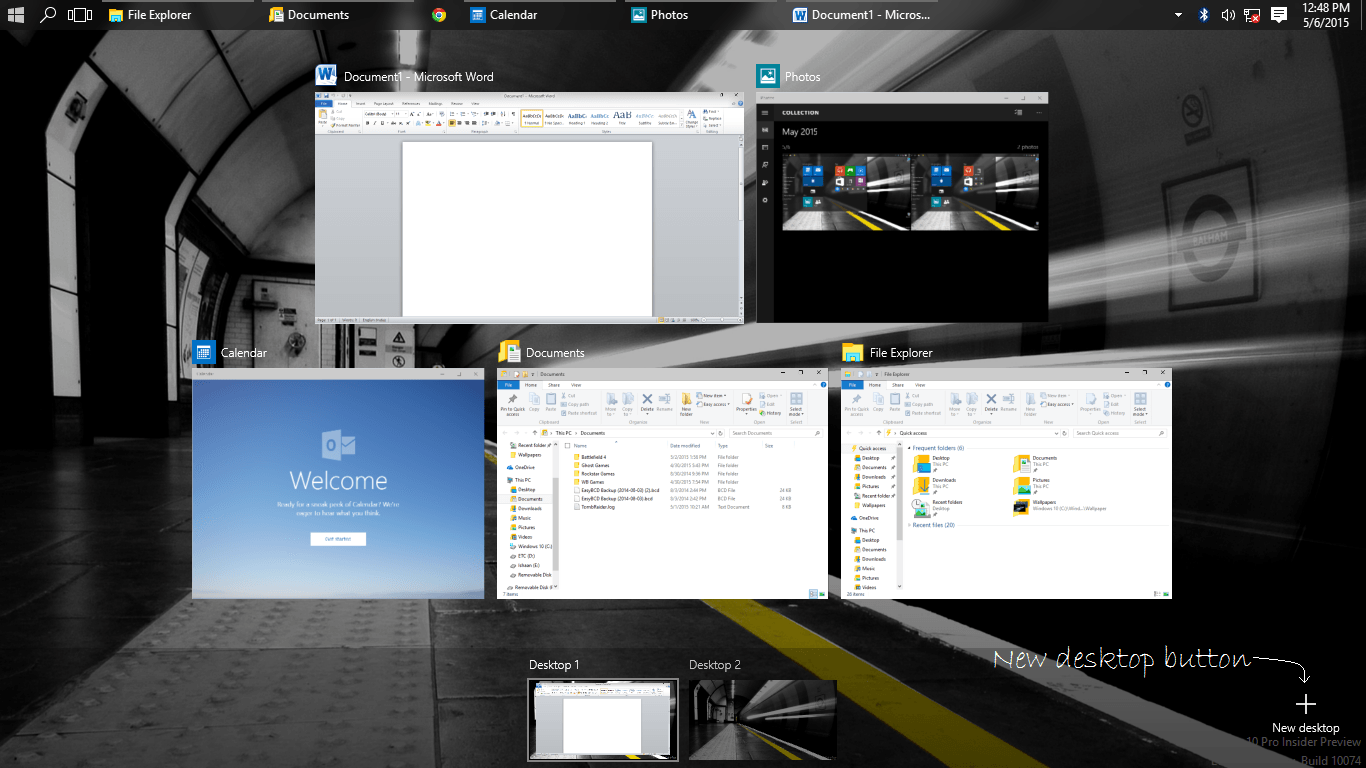Click the Task View icon on taskbar

[x=80, y=15]
